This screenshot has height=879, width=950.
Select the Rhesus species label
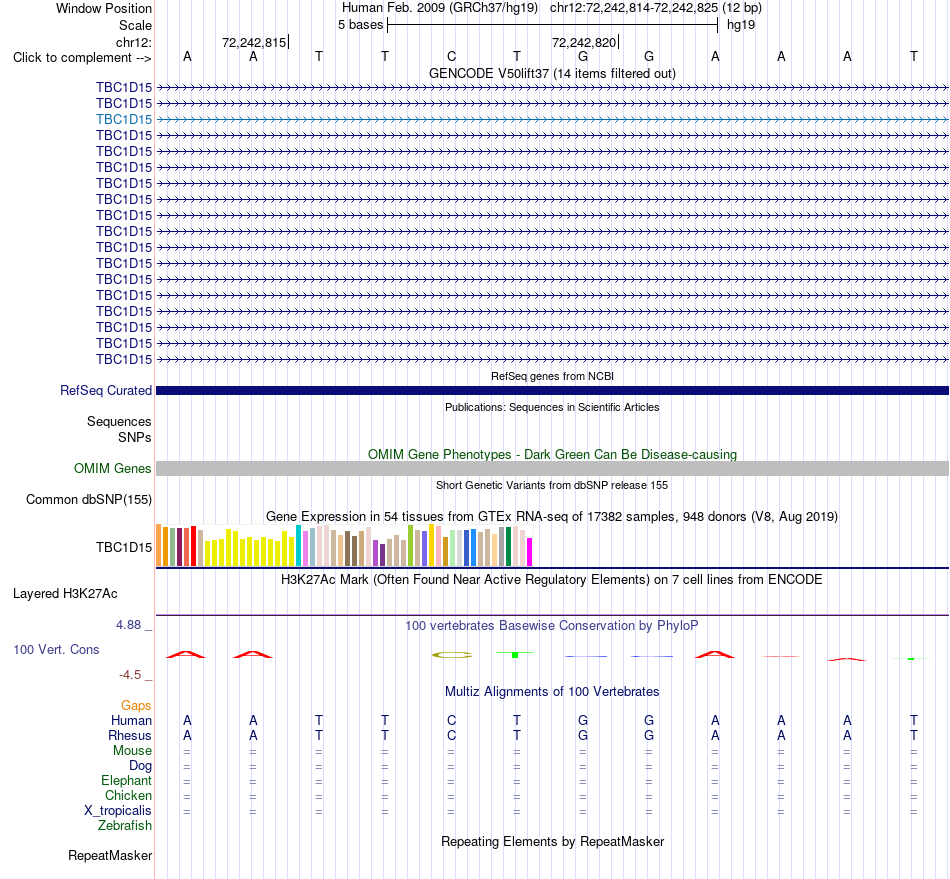[130, 735]
